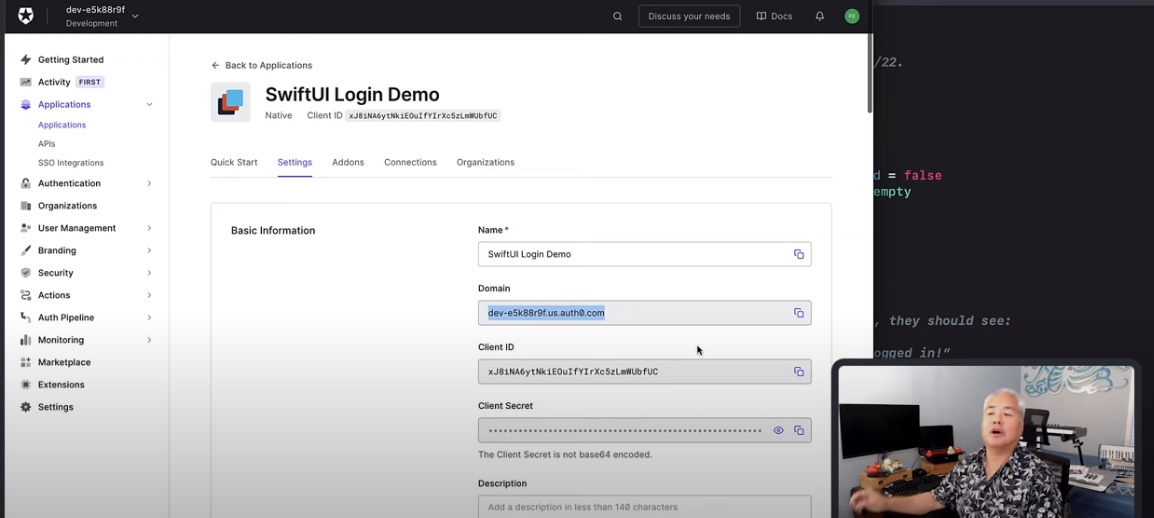Click the Actions flow icon
The height and width of the screenshot is (518, 1154).
click(26, 295)
